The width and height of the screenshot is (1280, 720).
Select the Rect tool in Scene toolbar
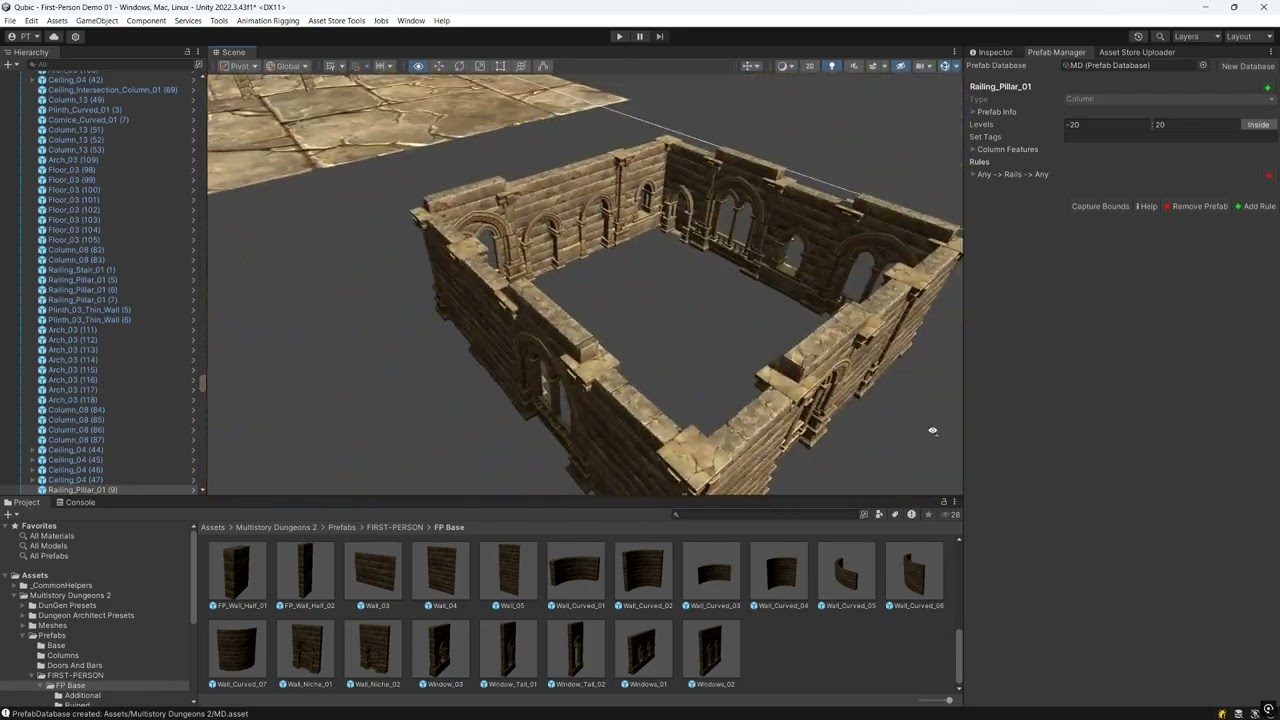[x=500, y=66]
